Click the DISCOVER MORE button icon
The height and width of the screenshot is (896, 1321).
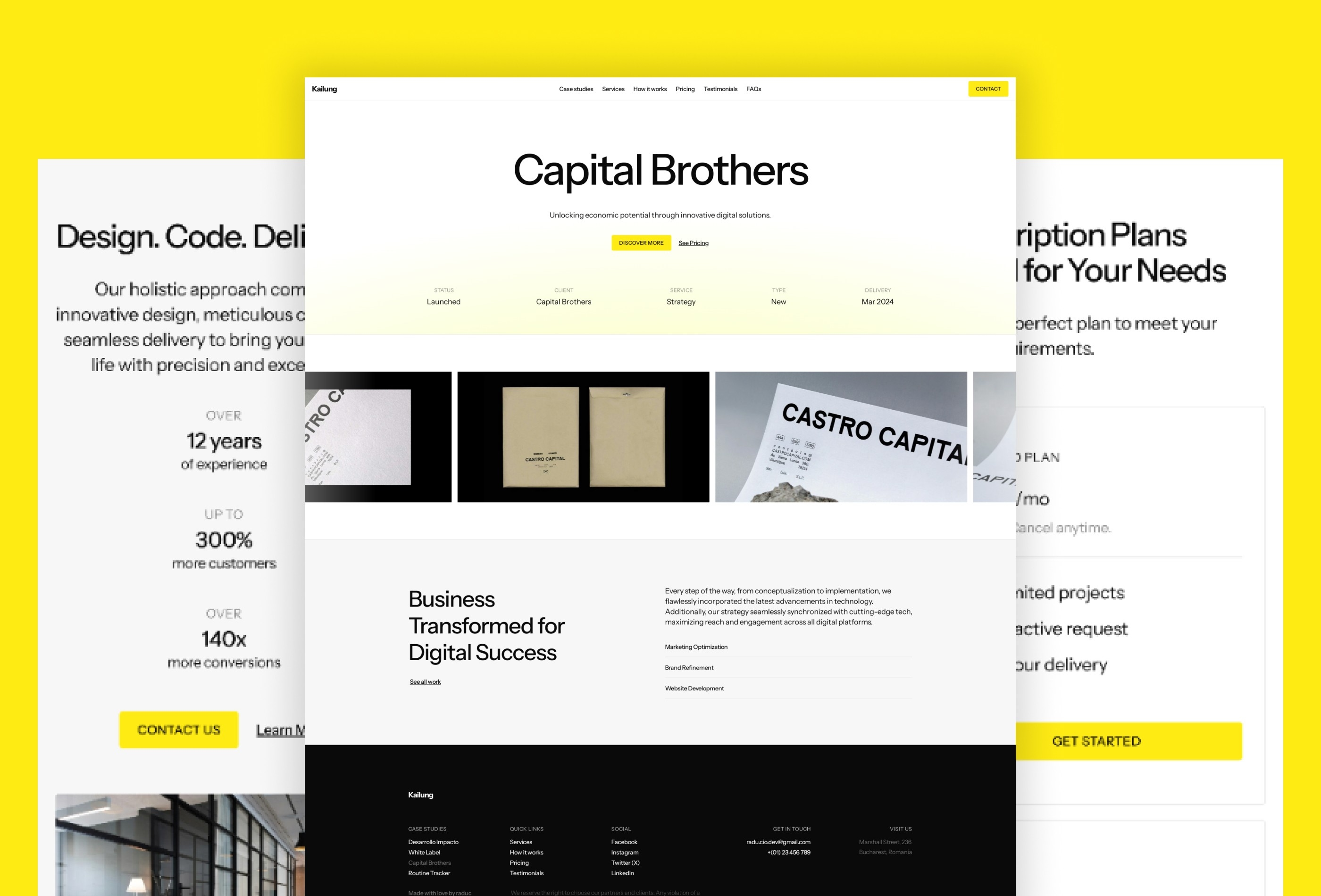click(x=639, y=243)
